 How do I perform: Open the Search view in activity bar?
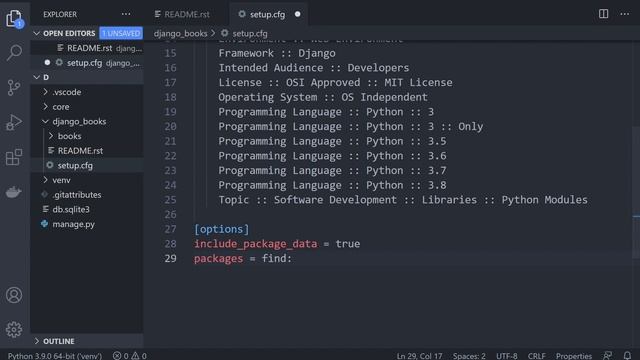pyautogui.click(x=14, y=52)
